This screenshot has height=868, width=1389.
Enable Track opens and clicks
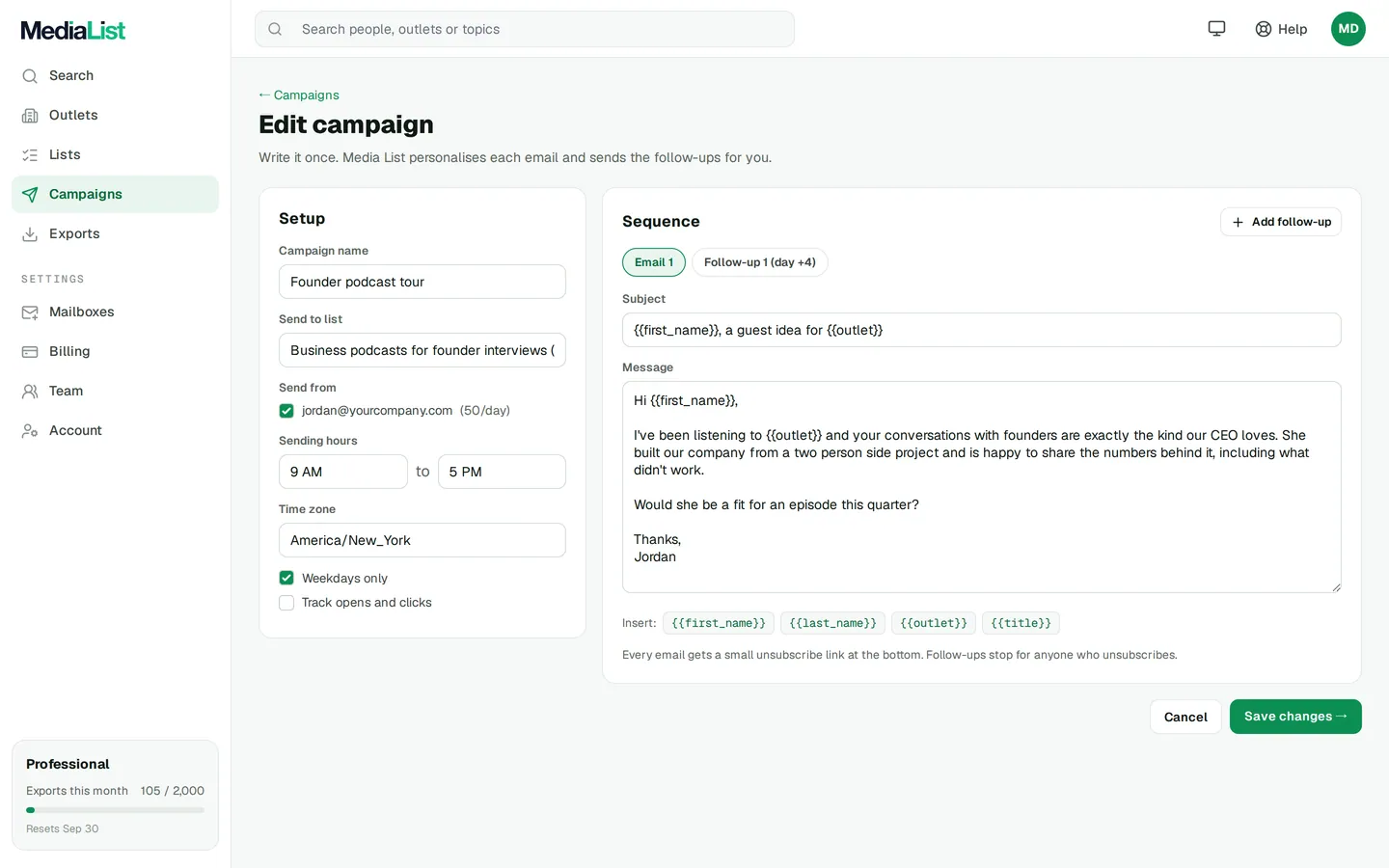(x=286, y=603)
